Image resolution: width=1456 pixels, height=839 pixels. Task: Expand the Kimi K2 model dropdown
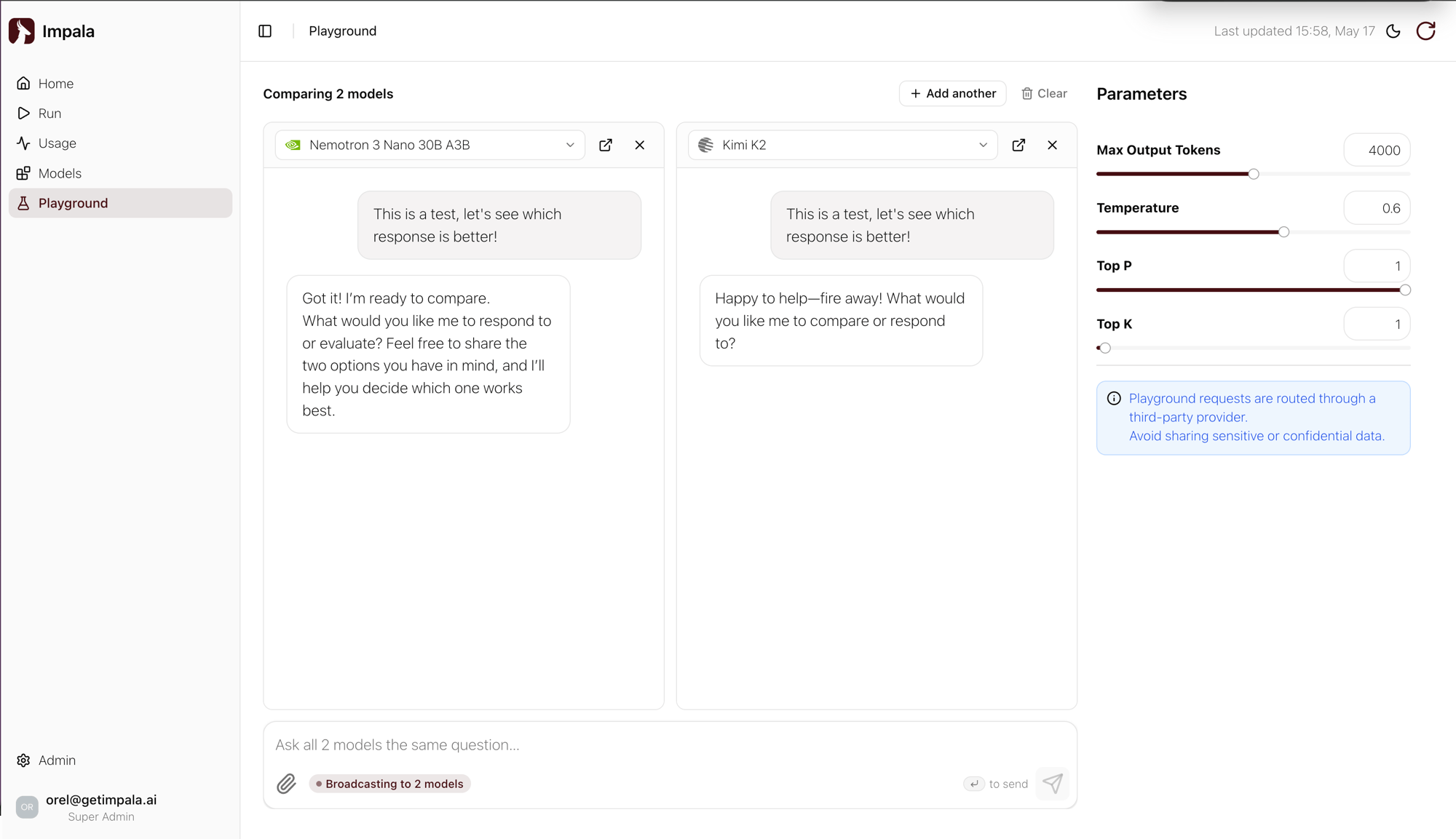843,145
